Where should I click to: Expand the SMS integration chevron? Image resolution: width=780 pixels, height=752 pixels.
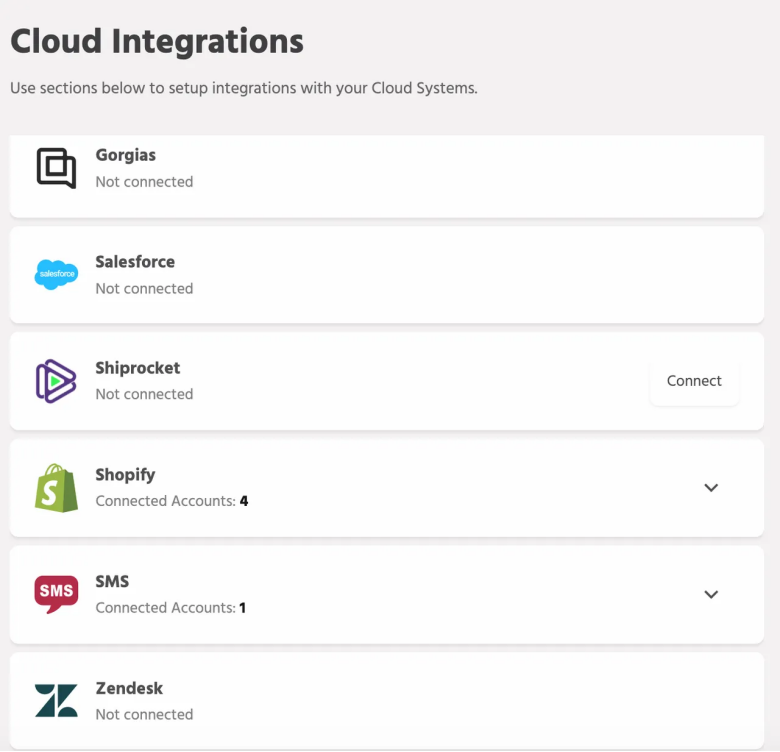711,594
